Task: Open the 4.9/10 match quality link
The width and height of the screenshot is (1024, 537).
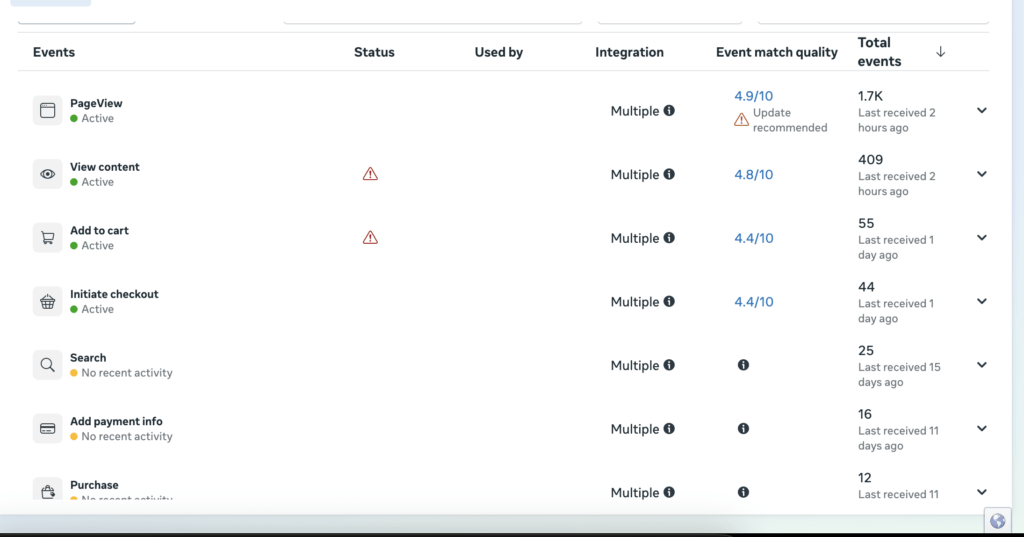Action: point(754,96)
